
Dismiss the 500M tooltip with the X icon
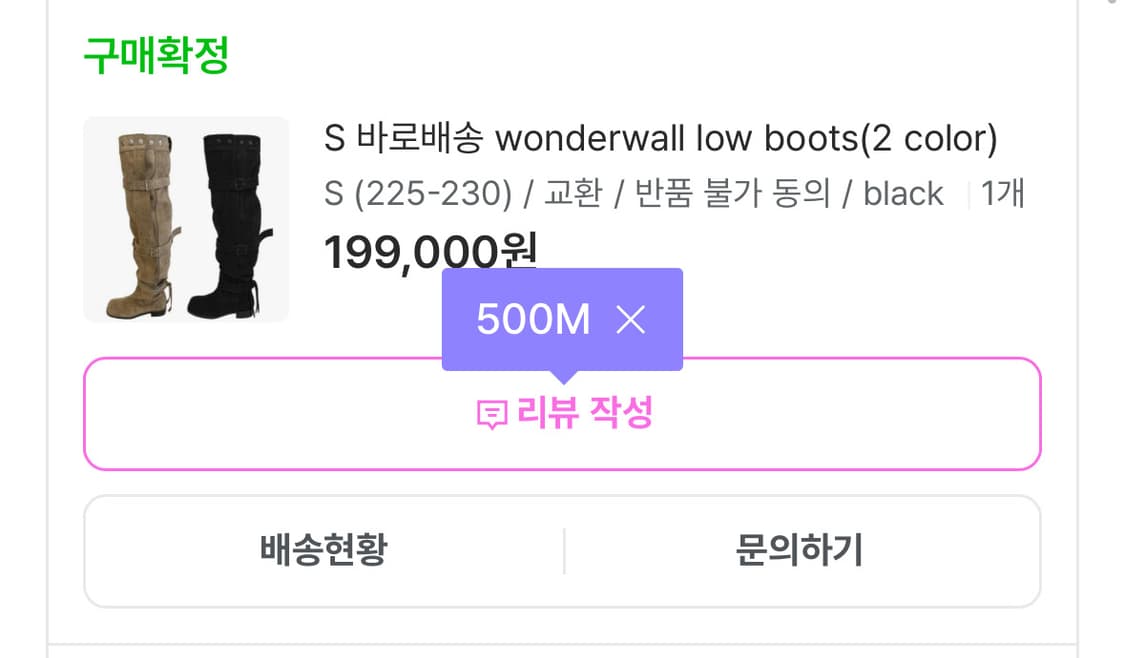pyautogui.click(x=630, y=319)
